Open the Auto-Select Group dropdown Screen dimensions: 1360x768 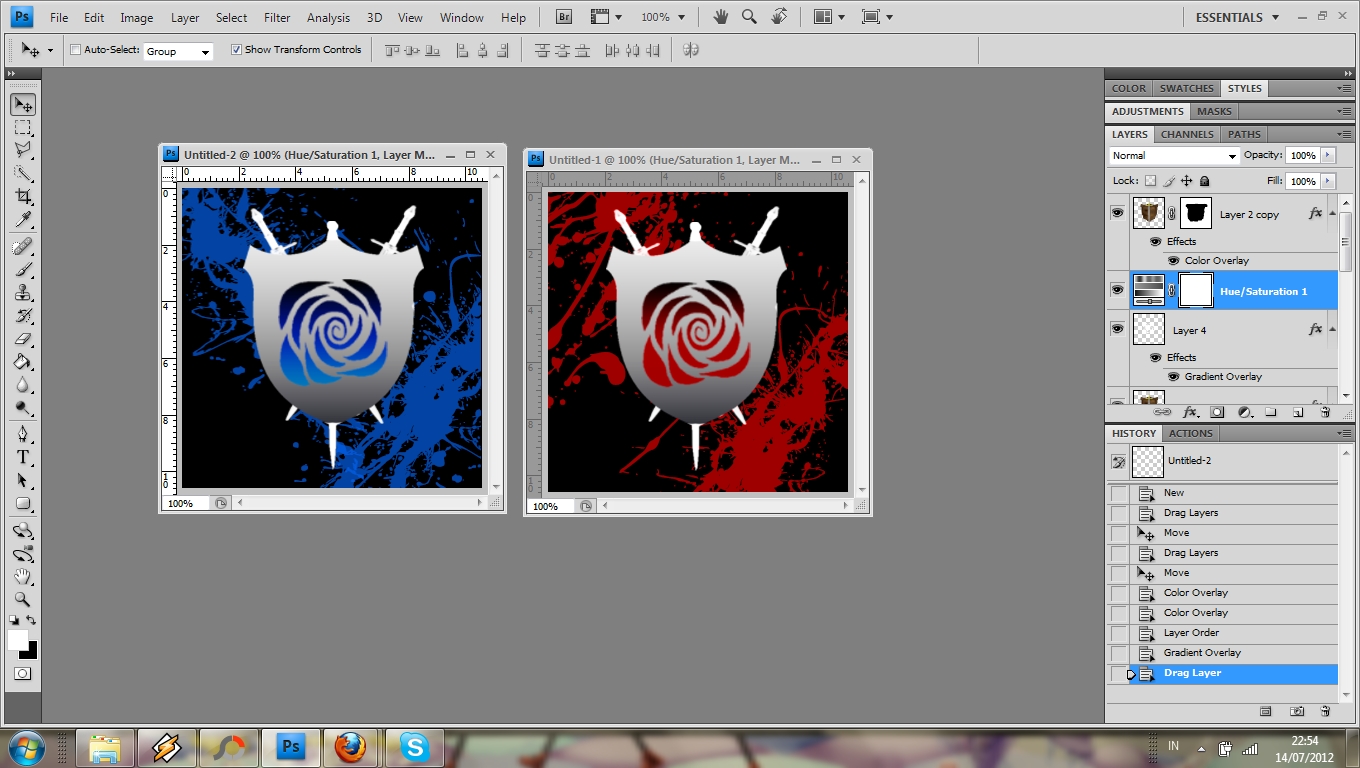coord(178,51)
